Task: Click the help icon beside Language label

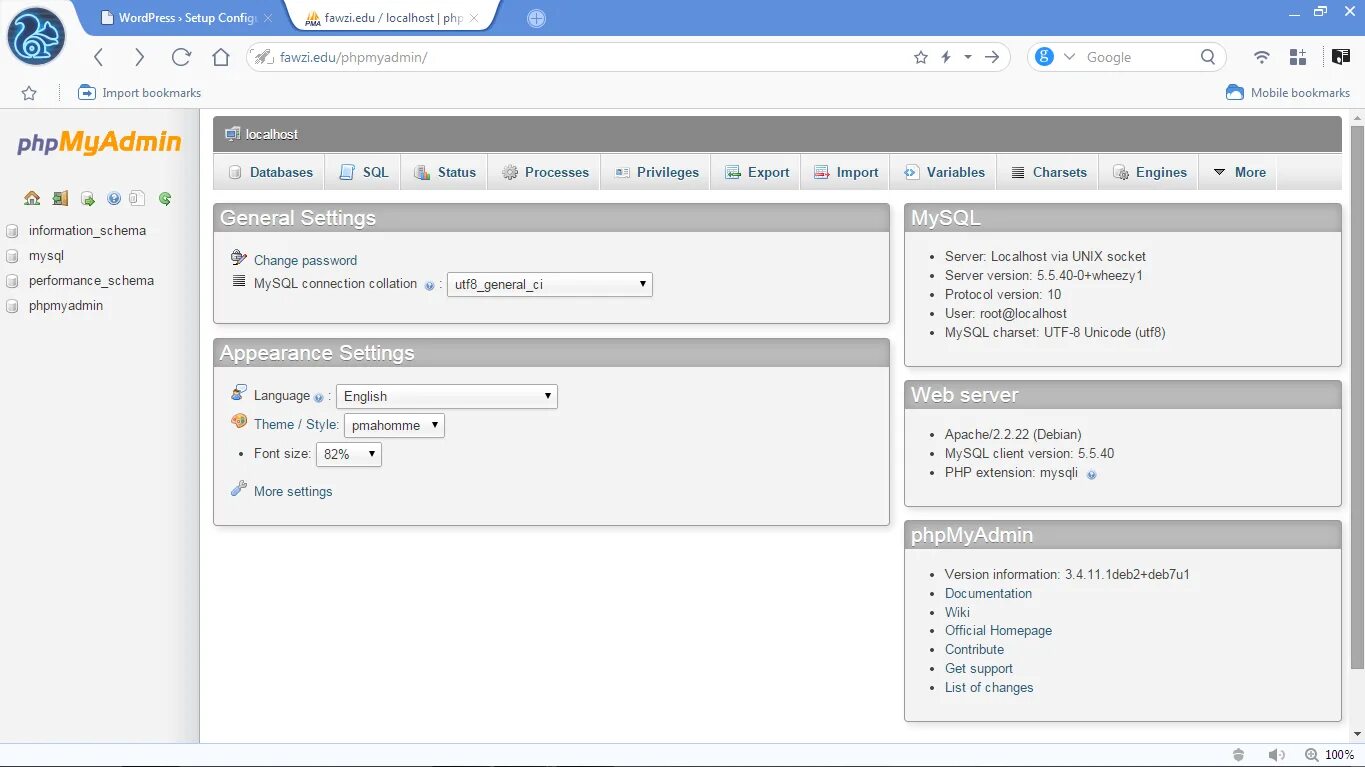Action: pyautogui.click(x=319, y=397)
